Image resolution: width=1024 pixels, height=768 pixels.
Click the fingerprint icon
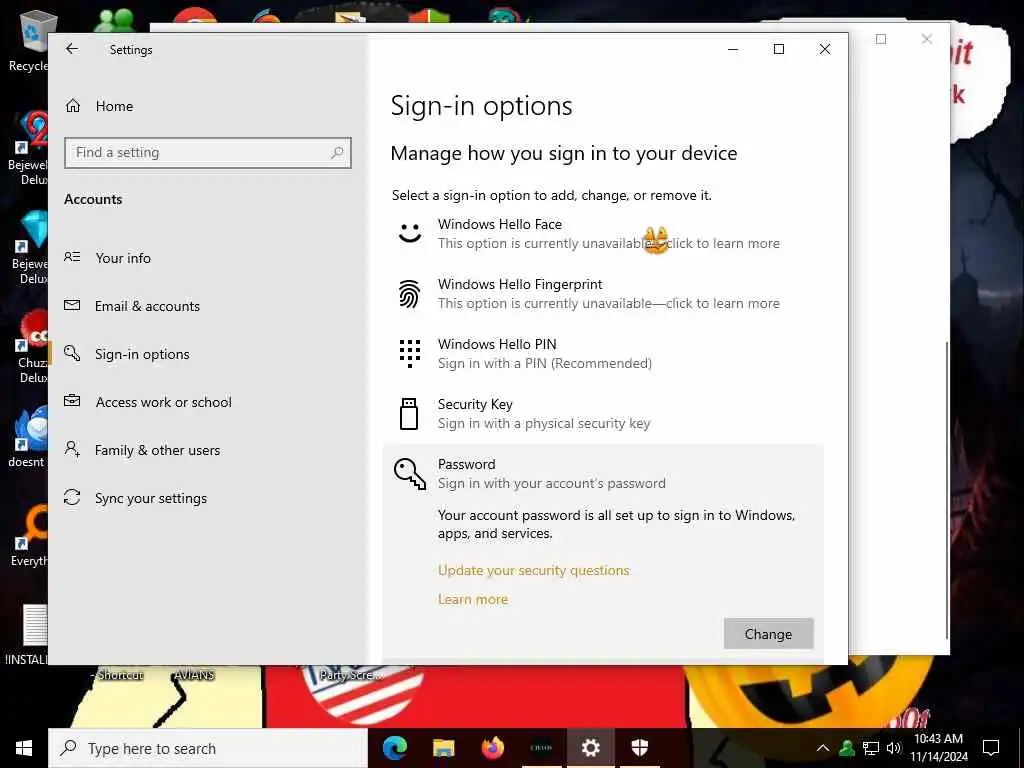pyautogui.click(x=409, y=294)
